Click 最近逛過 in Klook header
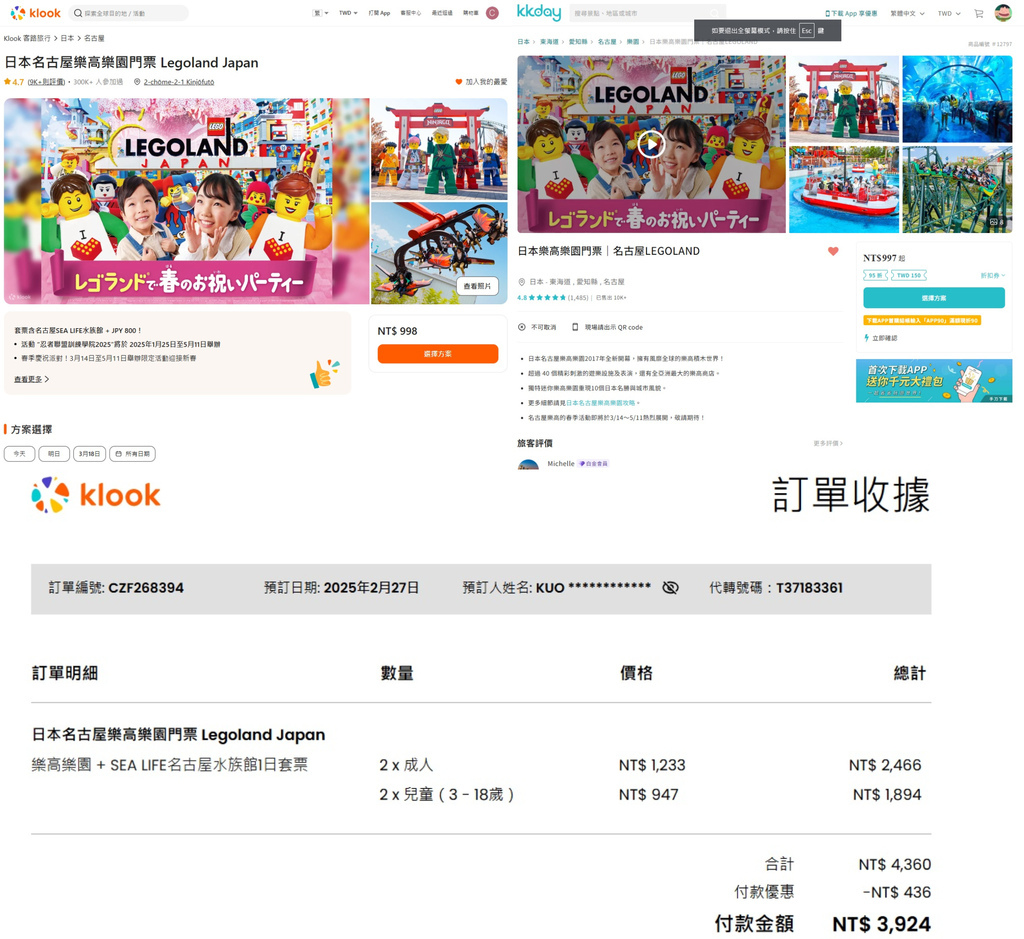This screenshot has height=939, width=1024. pos(442,13)
